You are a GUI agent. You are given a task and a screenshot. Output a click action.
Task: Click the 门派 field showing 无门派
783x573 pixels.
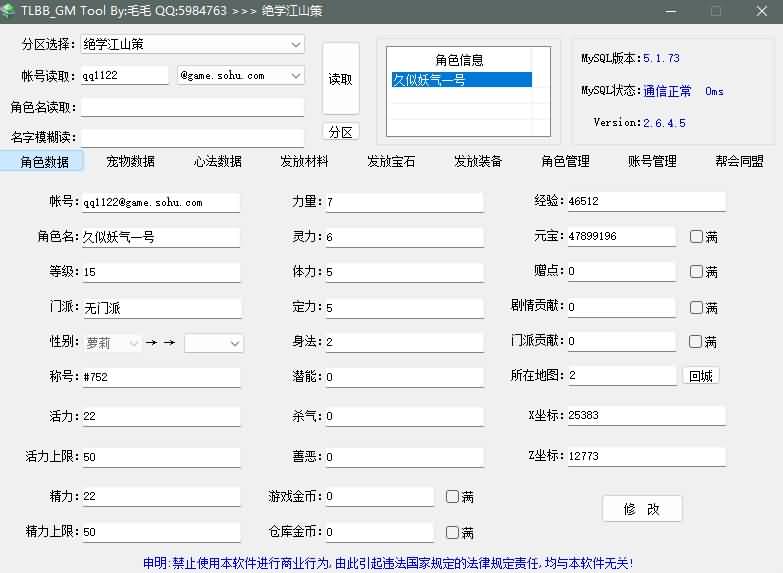pos(162,308)
